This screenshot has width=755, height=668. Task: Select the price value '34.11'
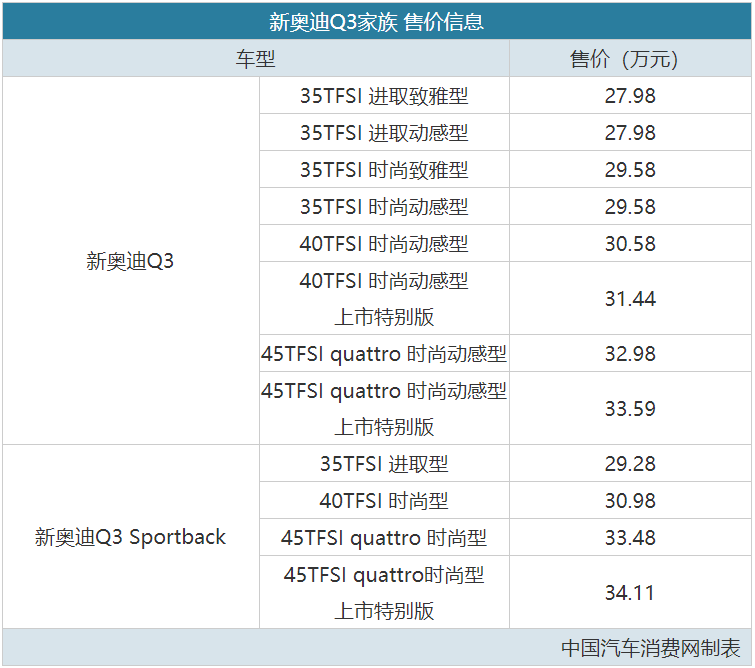[x=630, y=593]
